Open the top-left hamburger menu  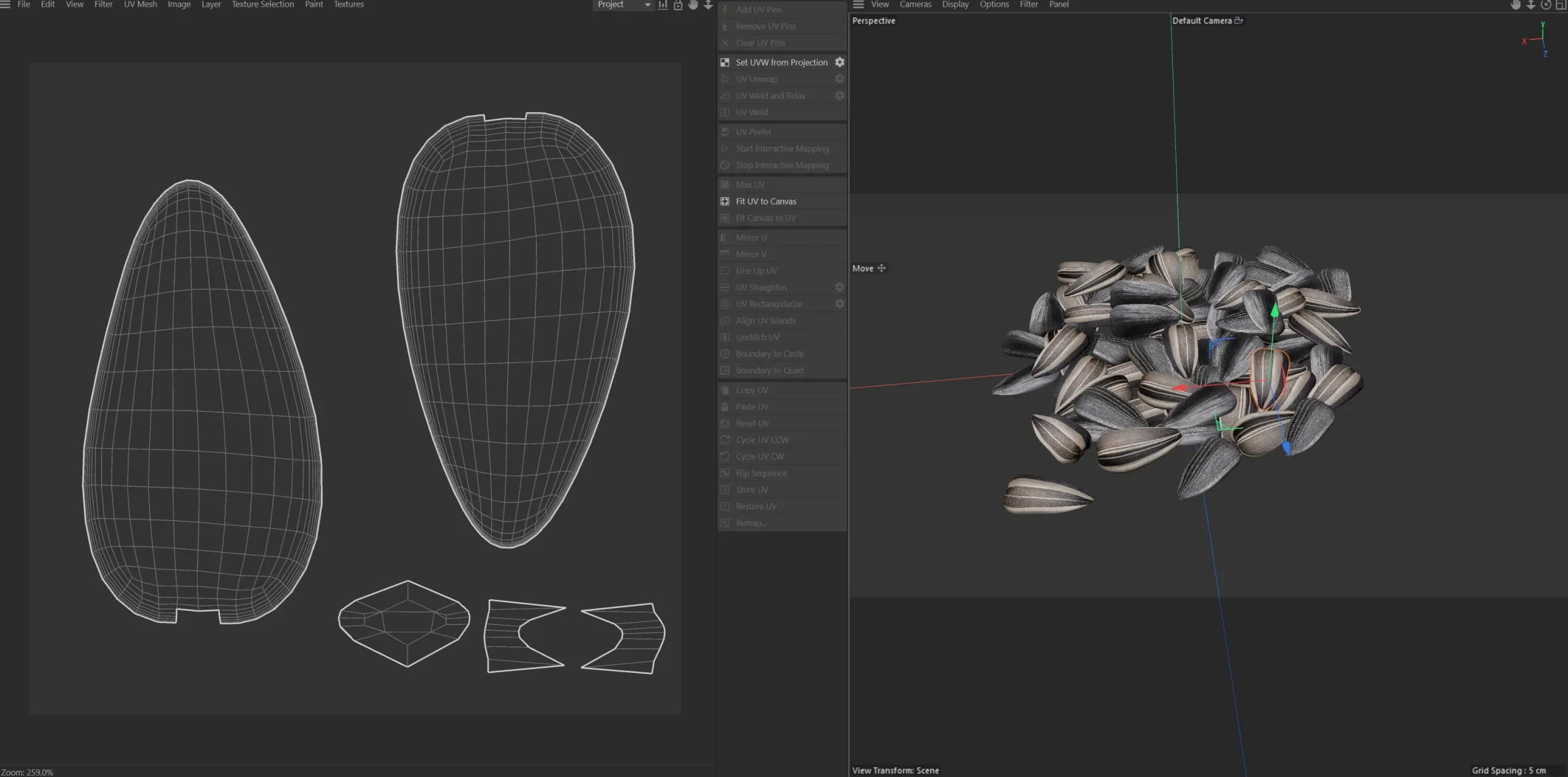coord(6,5)
